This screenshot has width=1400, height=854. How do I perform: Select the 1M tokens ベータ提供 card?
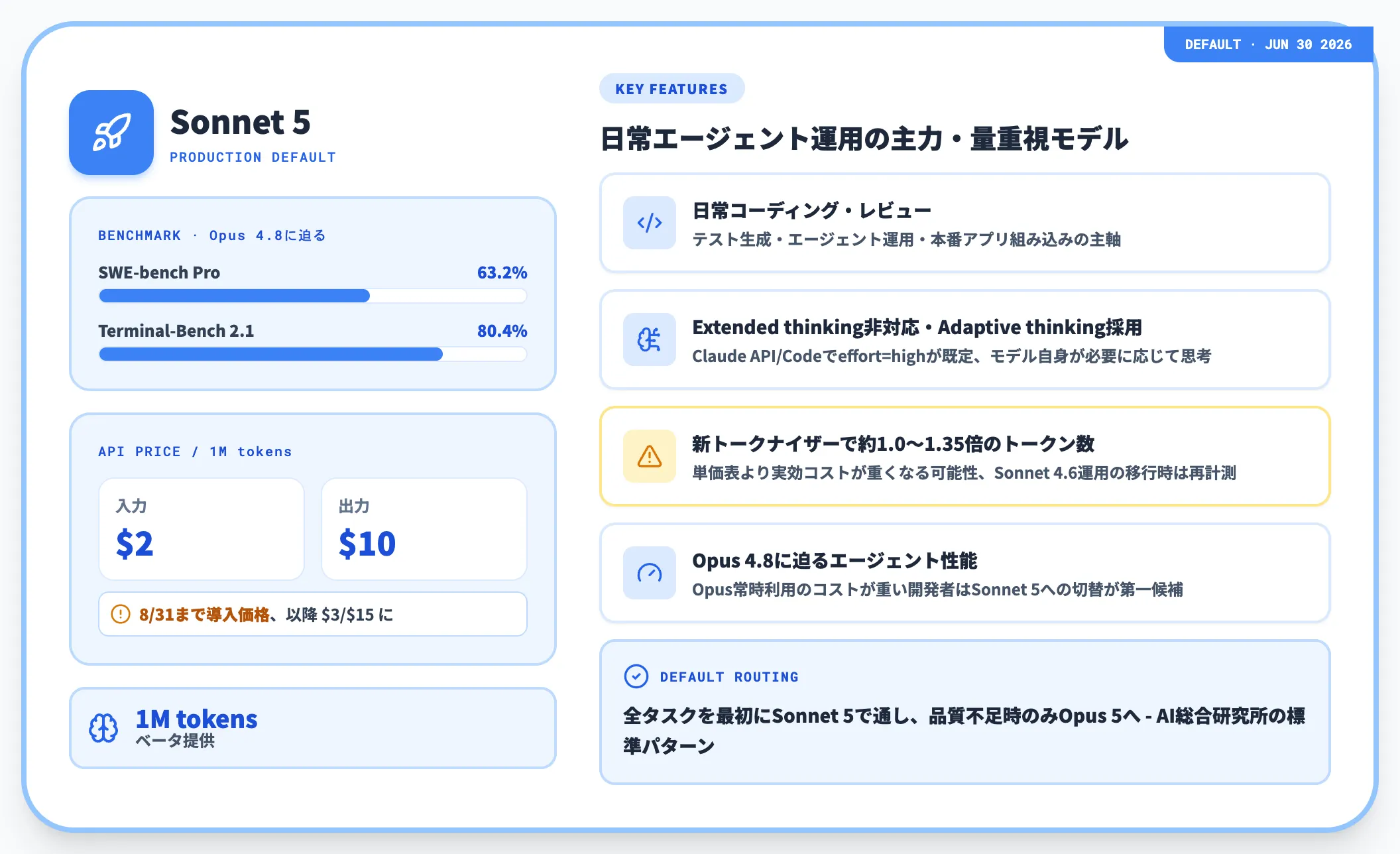(x=313, y=728)
